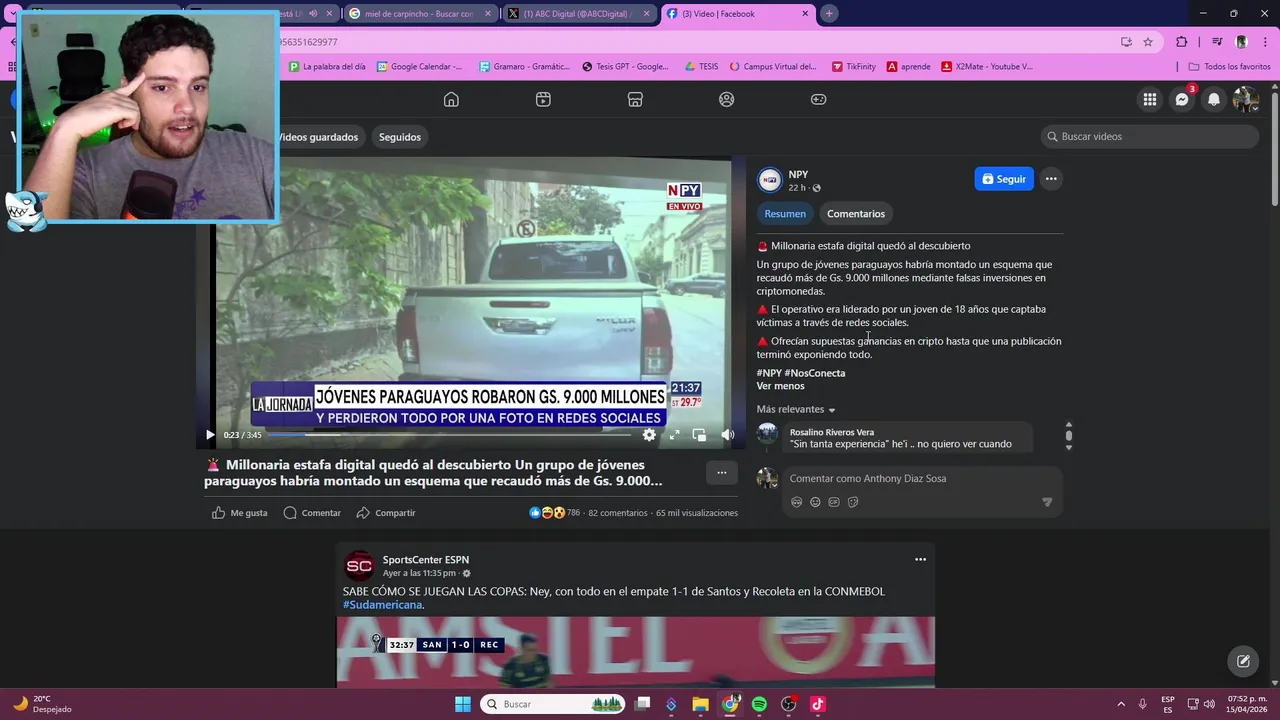1280x720 pixels.
Task: Open the floating new message compose icon
Action: point(1243,661)
